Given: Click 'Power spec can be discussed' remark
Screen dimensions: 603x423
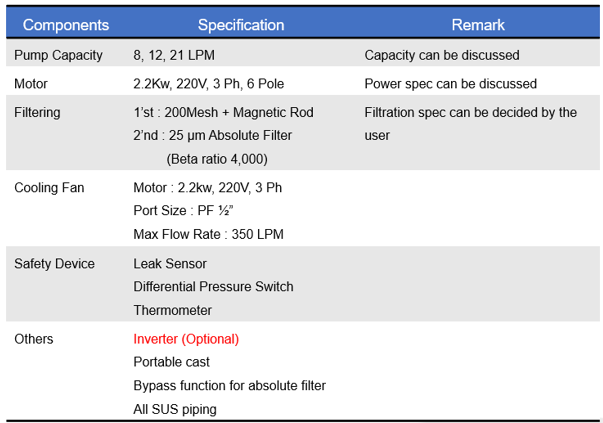Looking at the screenshot, I should 450,84.
